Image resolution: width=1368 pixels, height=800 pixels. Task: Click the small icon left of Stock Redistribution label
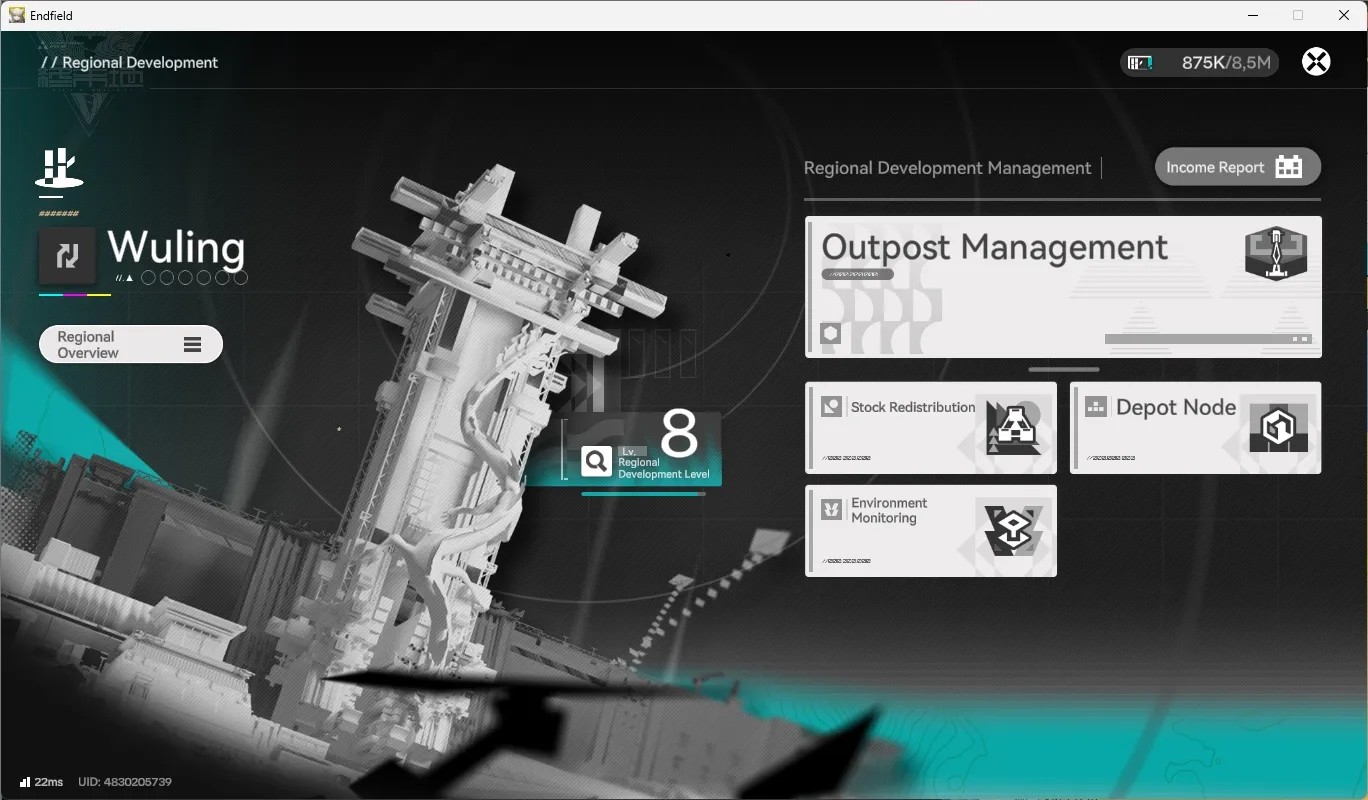point(832,406)
